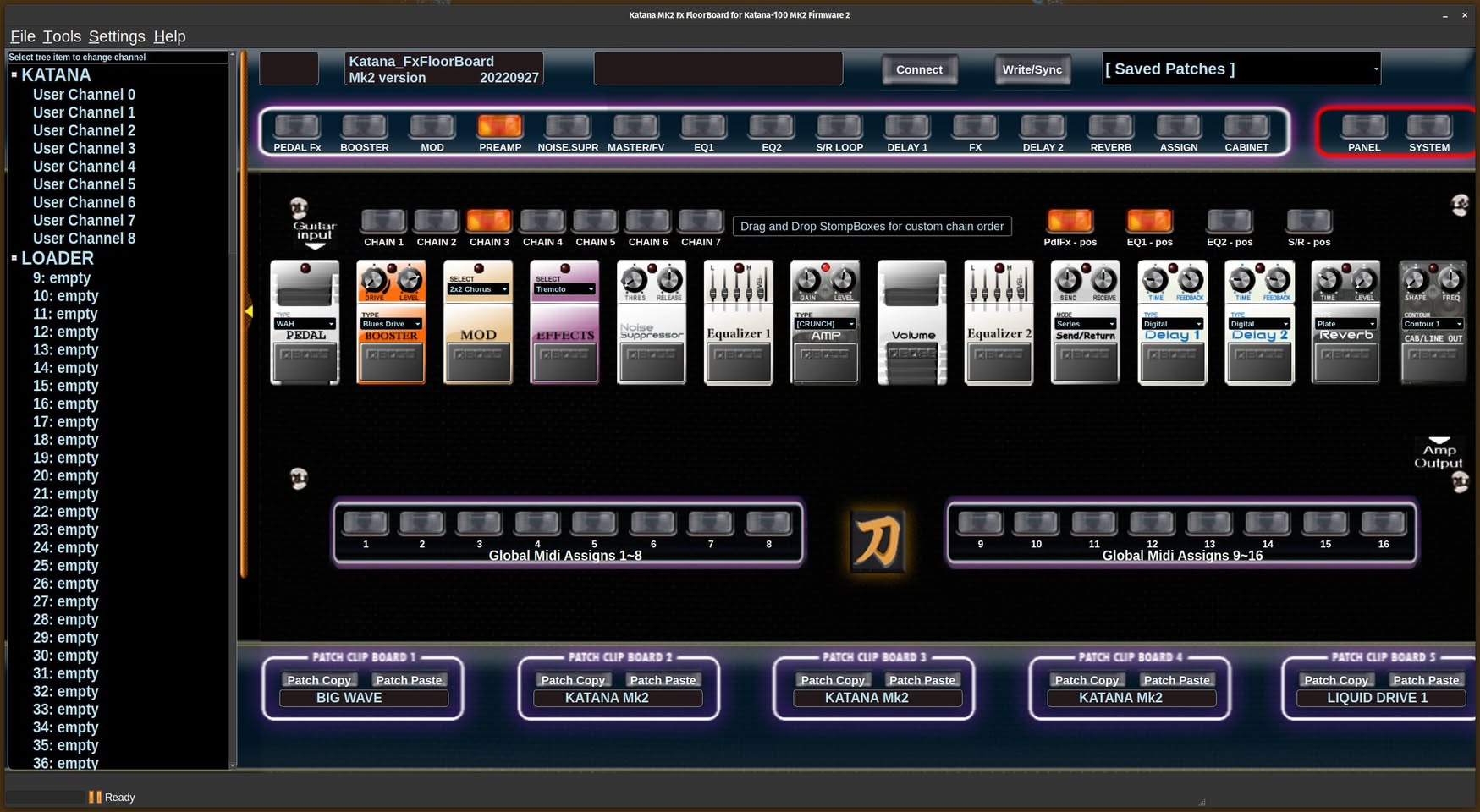The height and width of the screenshot is (812, 1480).
Task: Click the Write/Sync button
Action: 1032,69
